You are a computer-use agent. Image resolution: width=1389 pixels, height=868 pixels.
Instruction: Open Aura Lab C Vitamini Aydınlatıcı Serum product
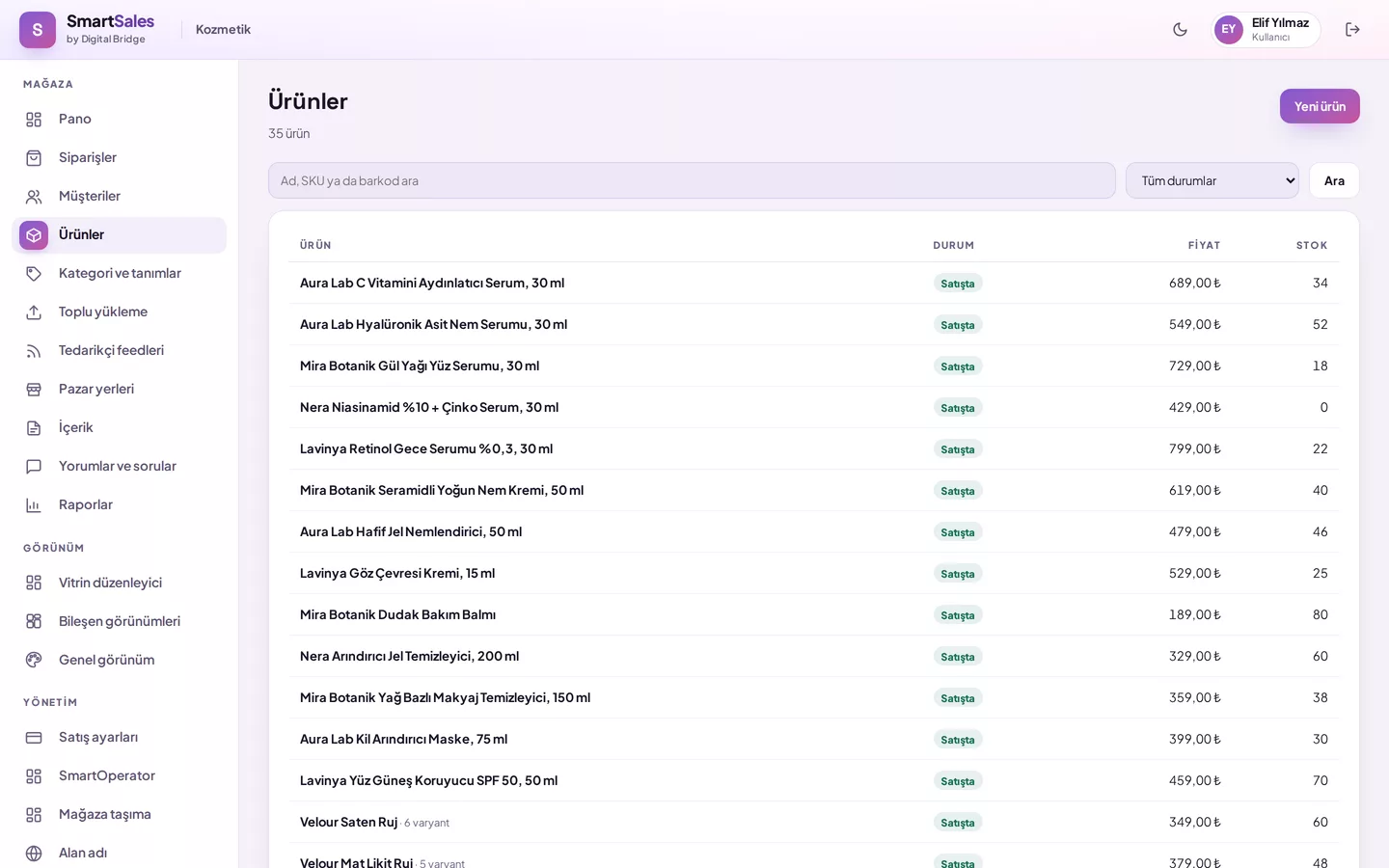[432, 283]
